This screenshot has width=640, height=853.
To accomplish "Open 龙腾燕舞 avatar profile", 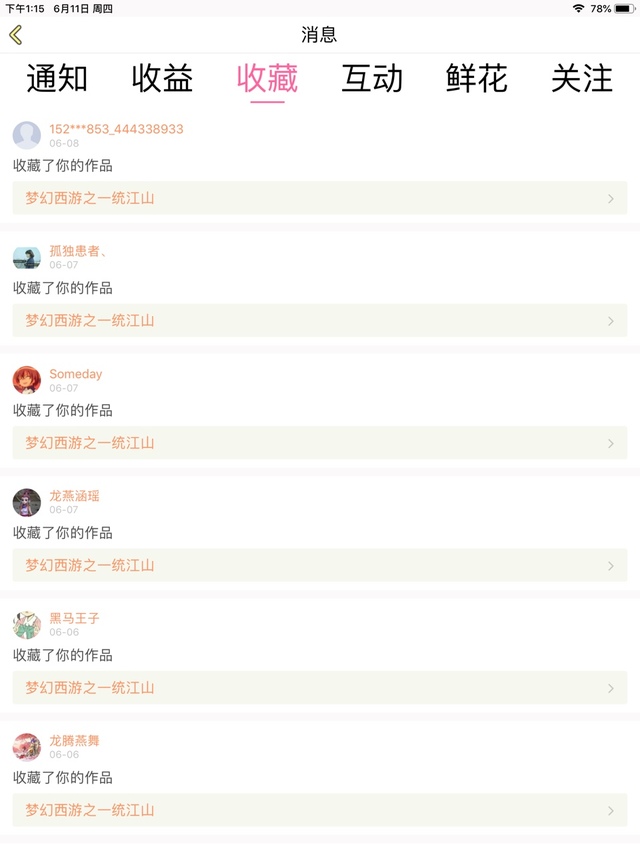I will pos(27,747).
